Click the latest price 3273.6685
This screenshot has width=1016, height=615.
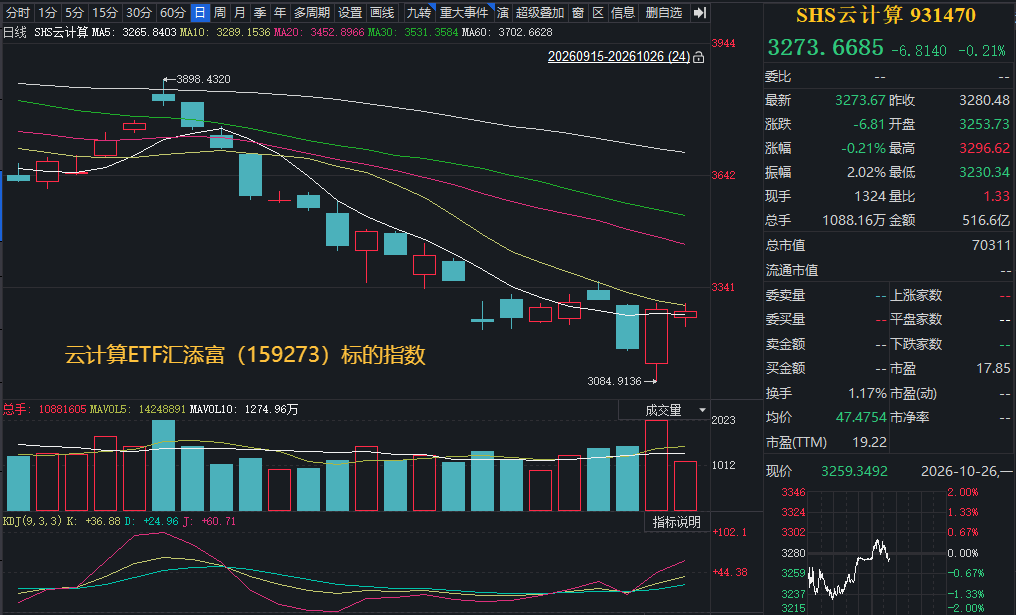[826, 47]
